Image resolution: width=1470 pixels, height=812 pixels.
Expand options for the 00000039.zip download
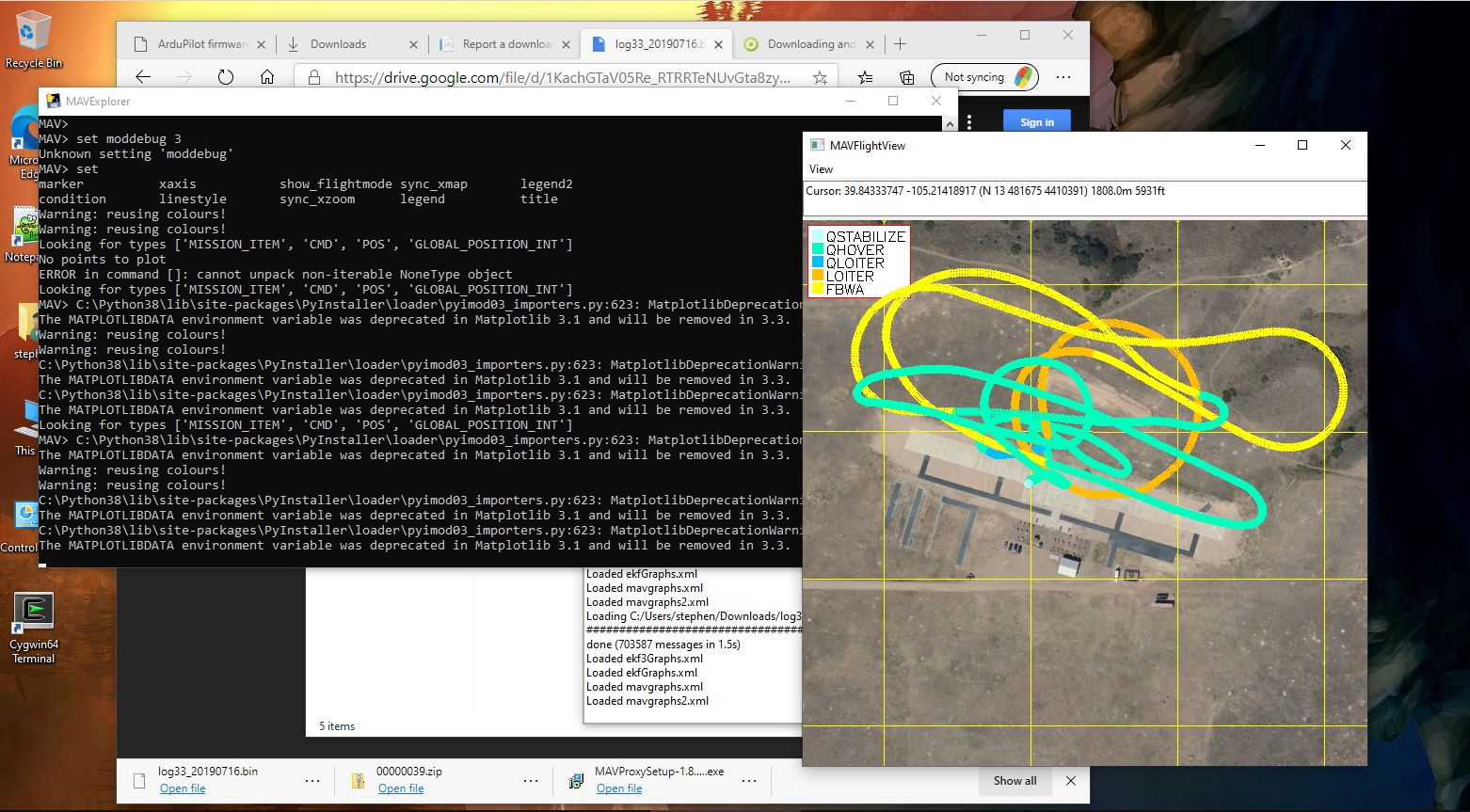(531, 780)
